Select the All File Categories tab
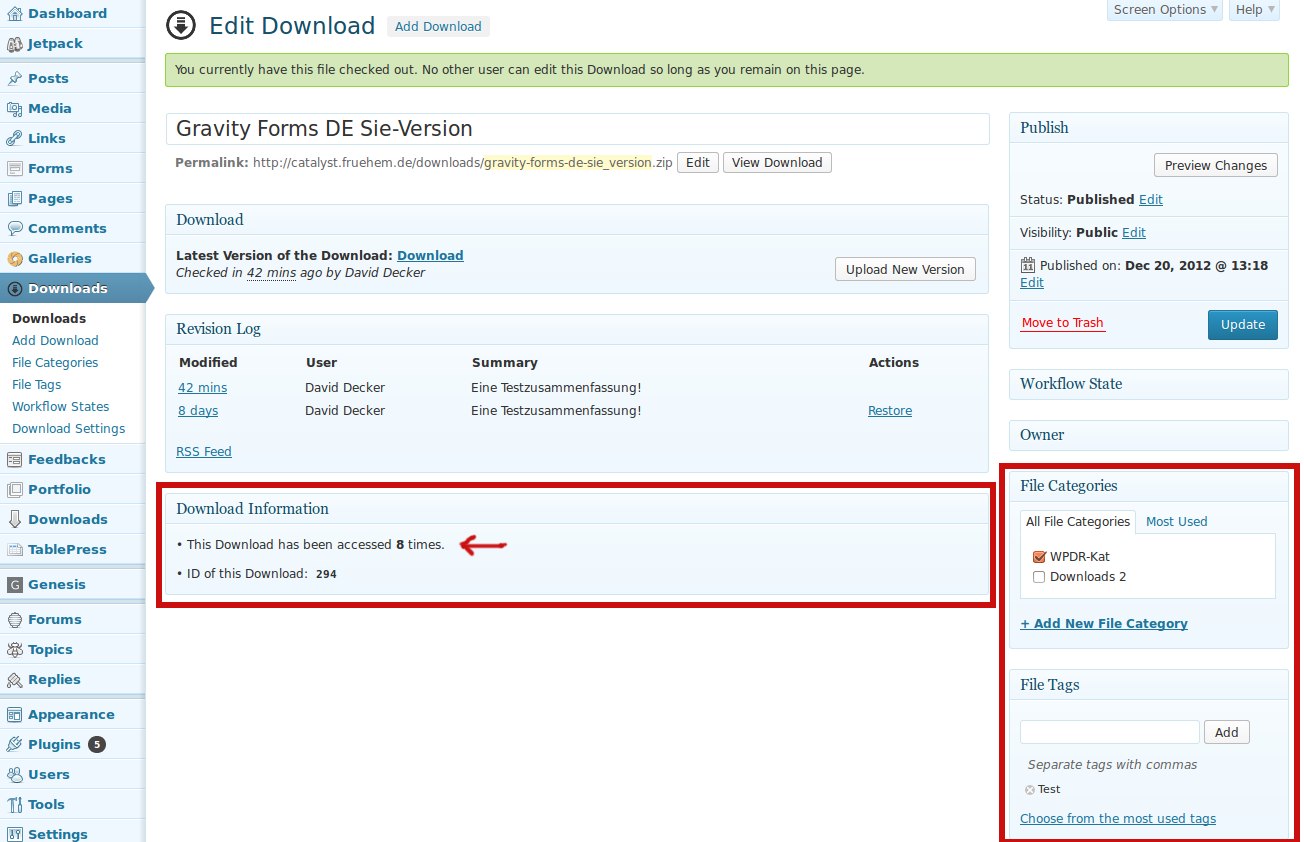 click(x=1078, y=522)
